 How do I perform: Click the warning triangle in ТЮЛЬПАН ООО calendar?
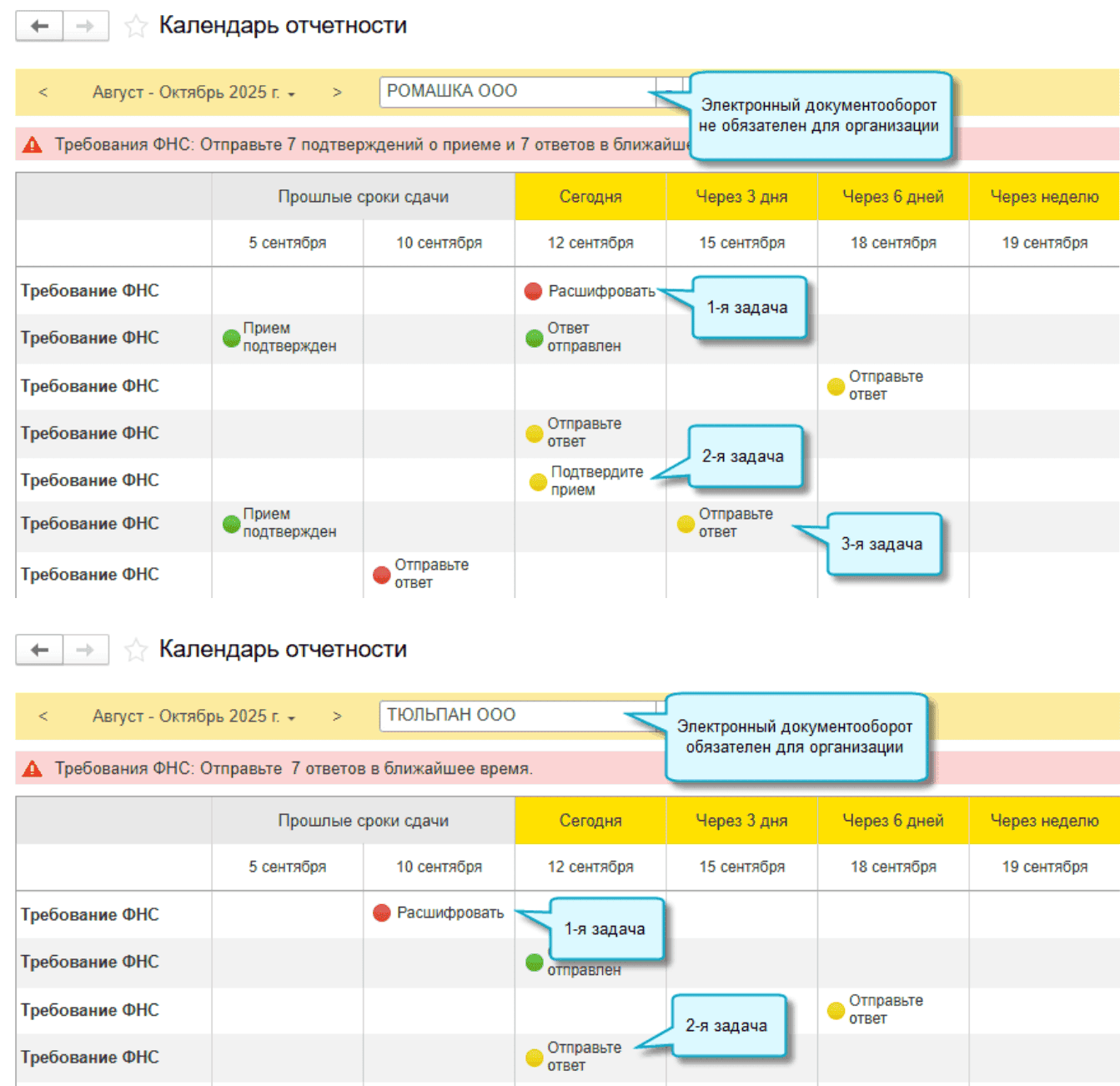tap(33, 769)
